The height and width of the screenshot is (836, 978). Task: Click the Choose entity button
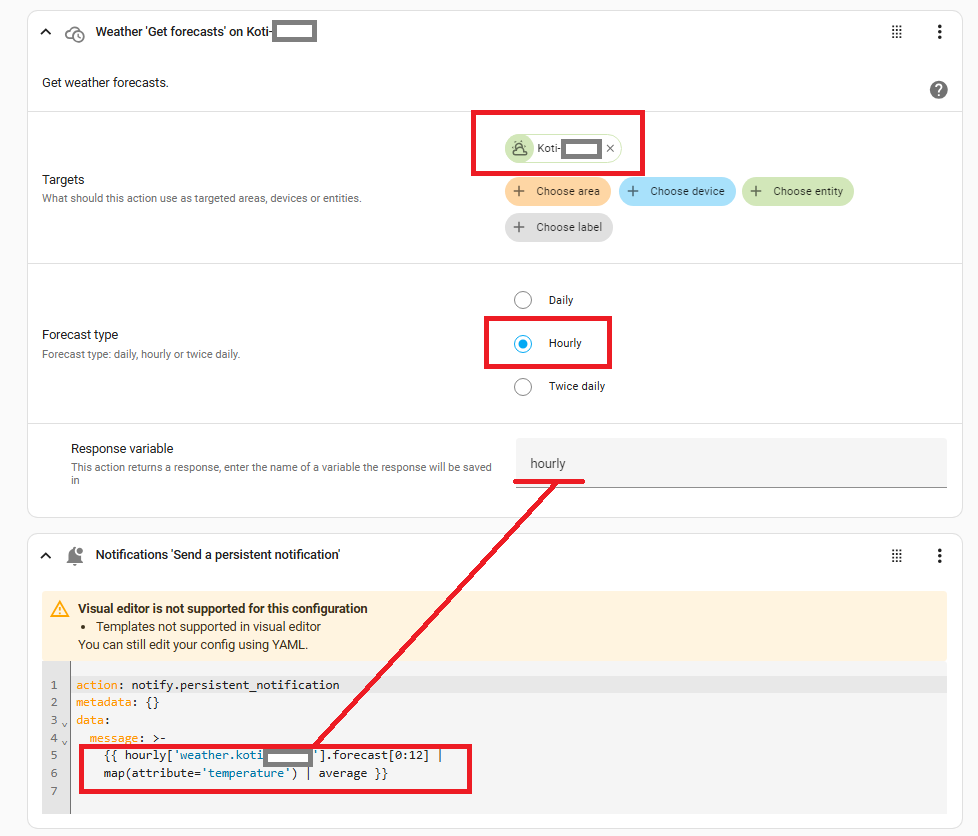[797, 191]
